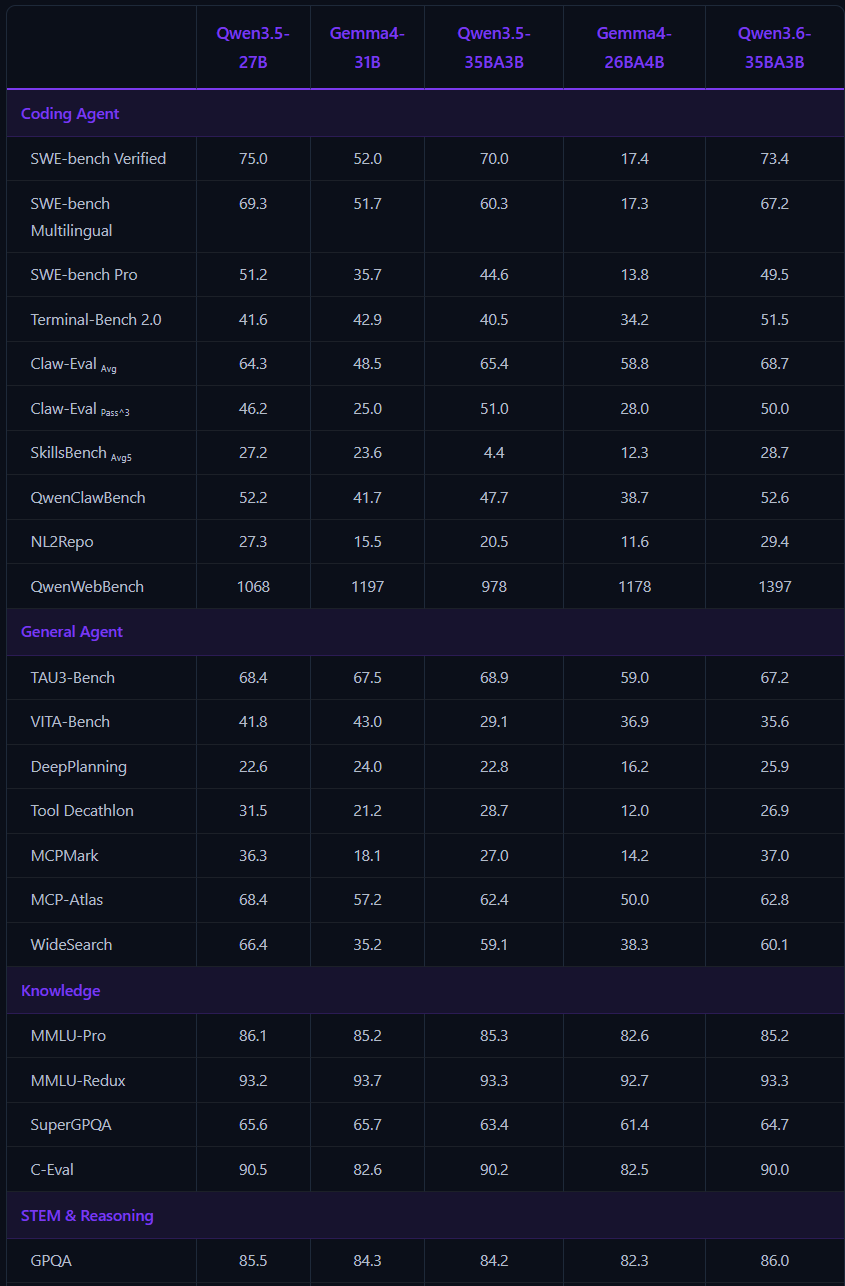Select 16.2 in the DeepPlanning row
The image size is (845, 1286).
(x=634, y=767)
